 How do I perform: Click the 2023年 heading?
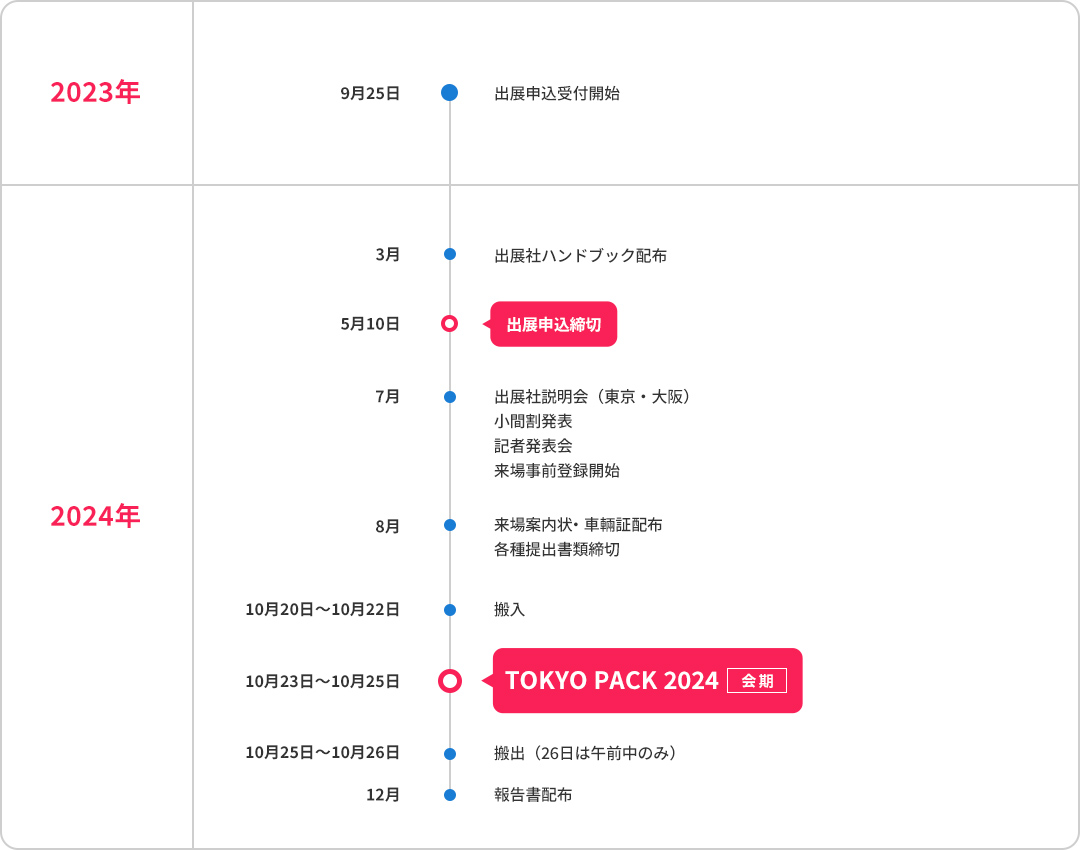point(95,92)
